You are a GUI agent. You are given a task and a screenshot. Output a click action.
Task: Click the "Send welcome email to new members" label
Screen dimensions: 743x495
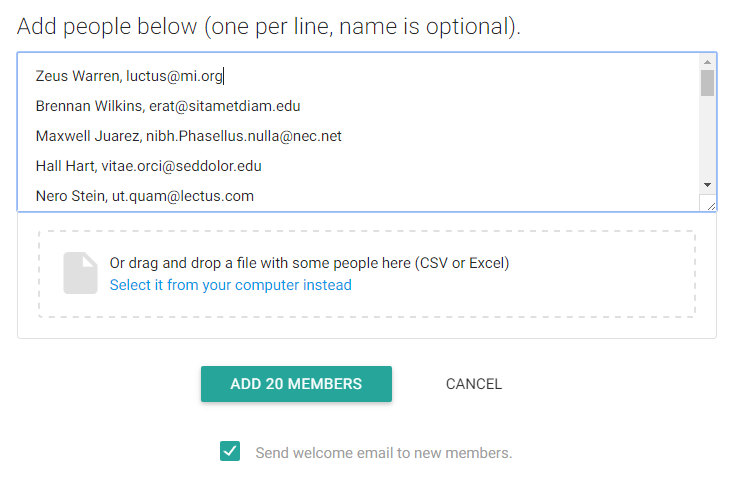pyautogui.click(x=383, y=453)
